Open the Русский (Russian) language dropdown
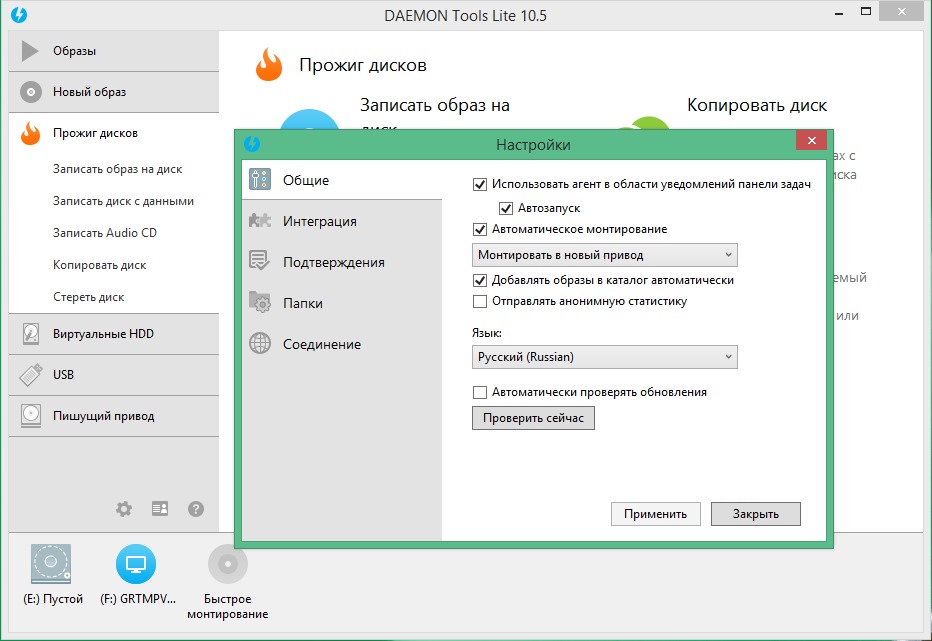The width and height of the screenshot is (932, 641). 604,356
